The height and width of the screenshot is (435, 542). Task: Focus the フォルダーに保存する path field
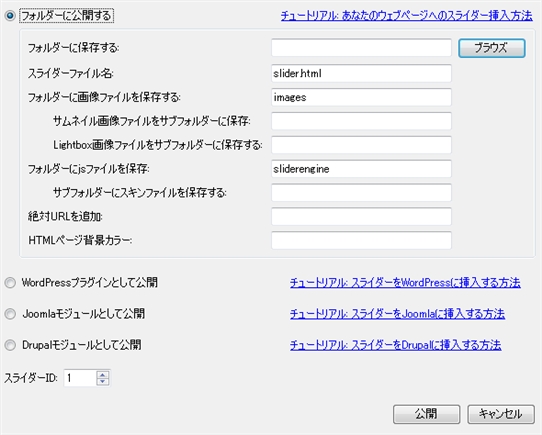pyautogui.click(x=361, y=48)
